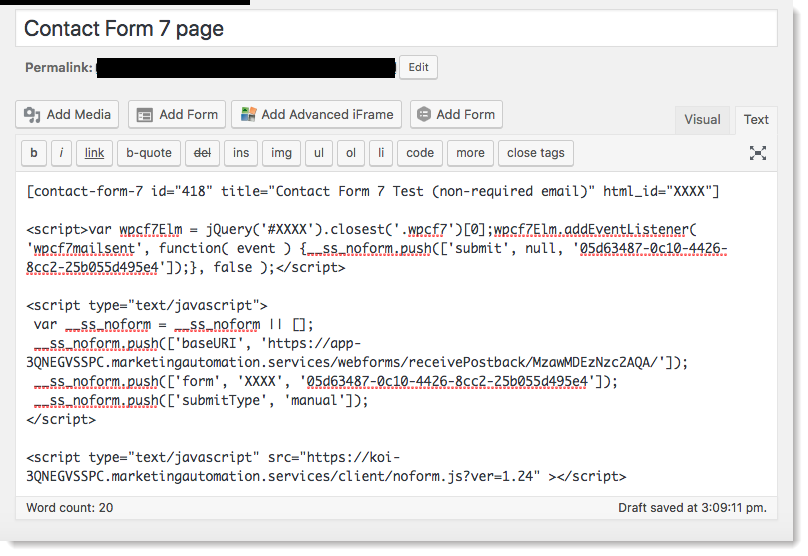The image size is (808, 556).
Task: Insert an ins tag
Action: [x=241, y=153]
